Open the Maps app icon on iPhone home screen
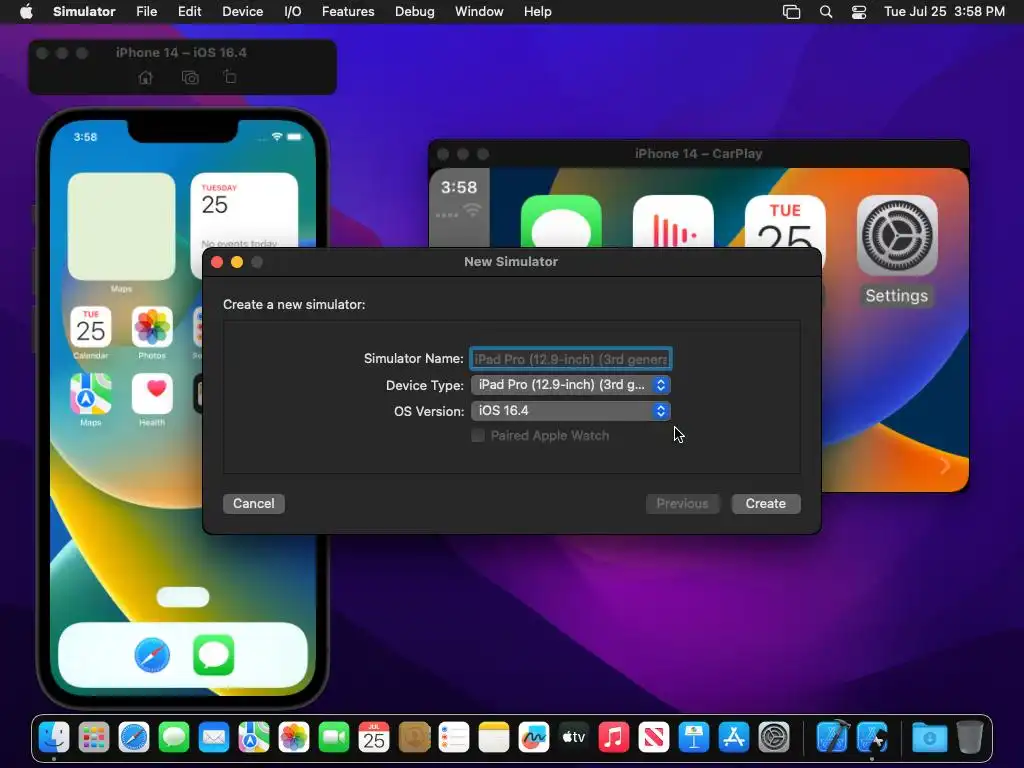 [91, 394]
